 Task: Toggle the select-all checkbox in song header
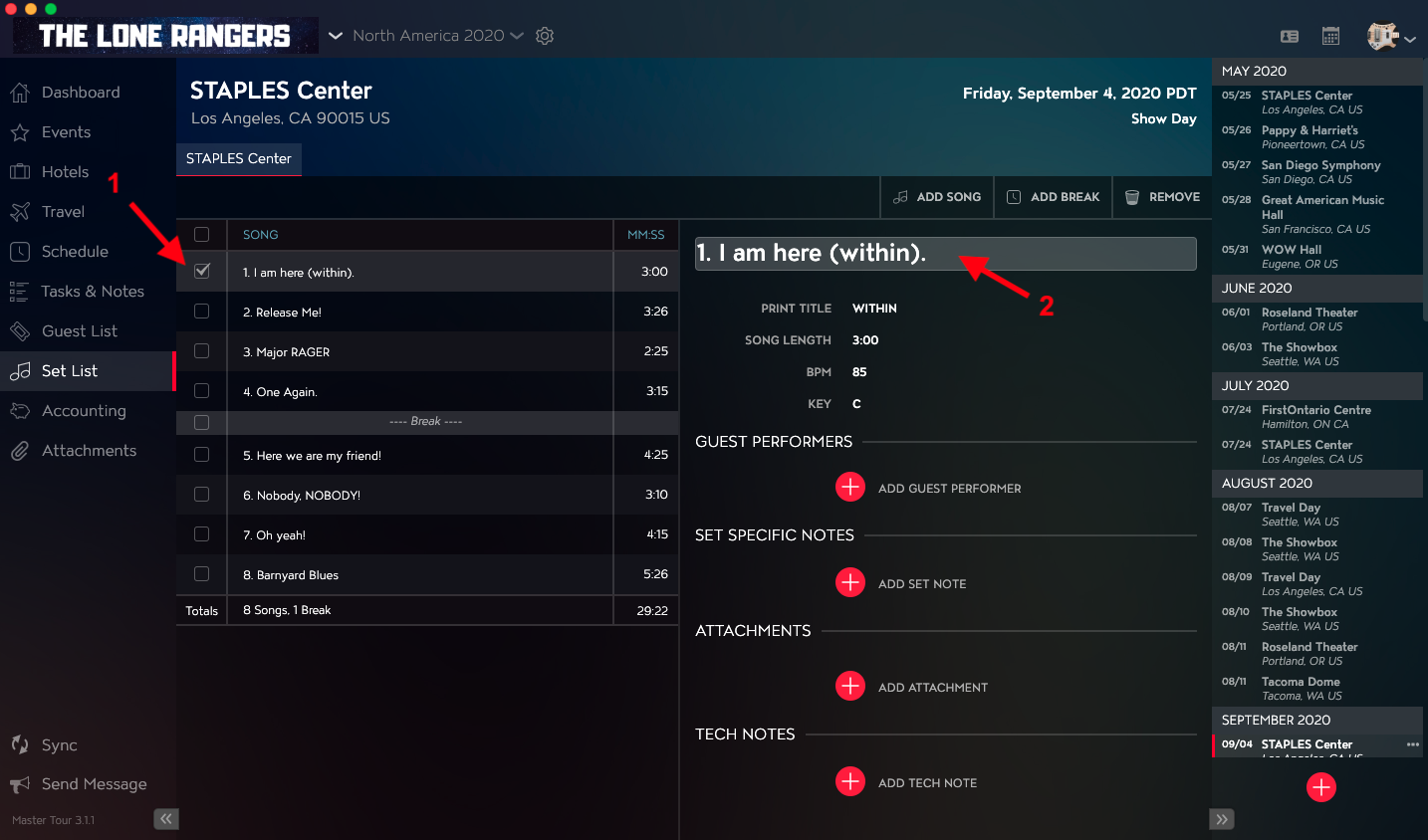202,235
